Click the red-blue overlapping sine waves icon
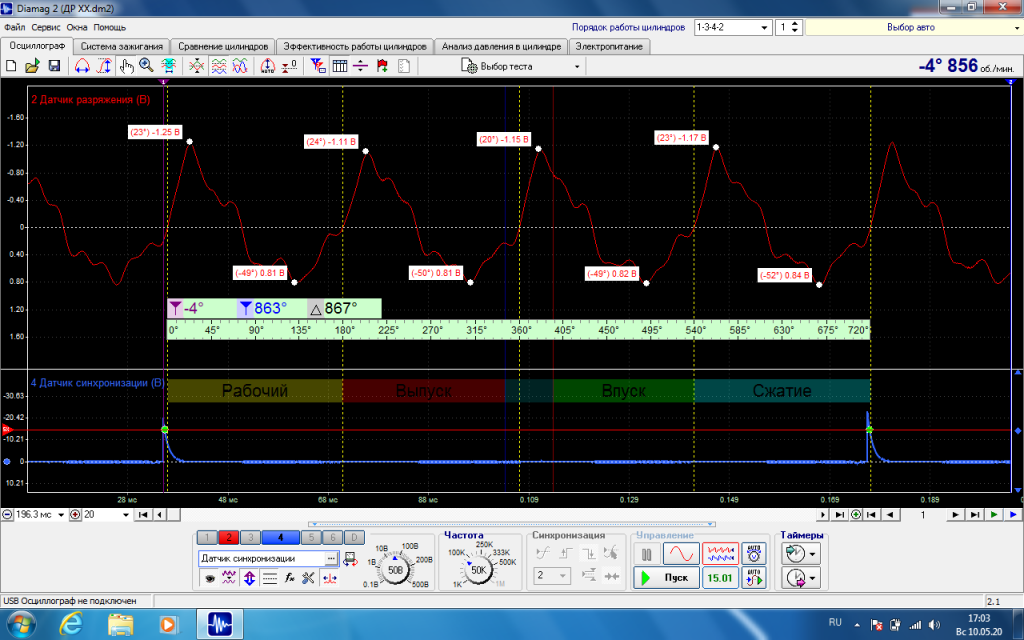The height and width of the screenshot is (640, 1024). pyautogui.click(x=240, y=66)
